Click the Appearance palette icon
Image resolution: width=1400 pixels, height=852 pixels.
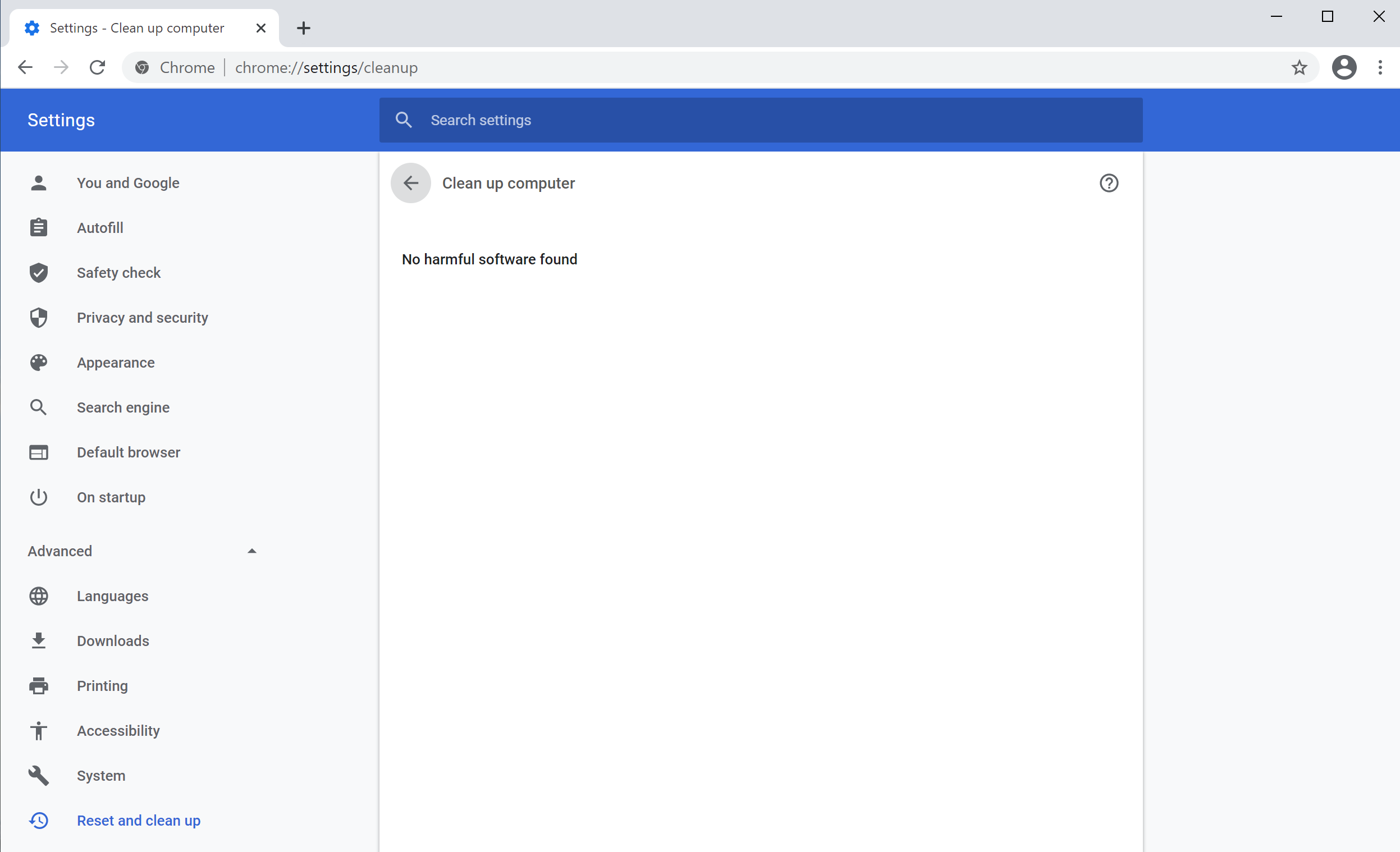[38, 363]
